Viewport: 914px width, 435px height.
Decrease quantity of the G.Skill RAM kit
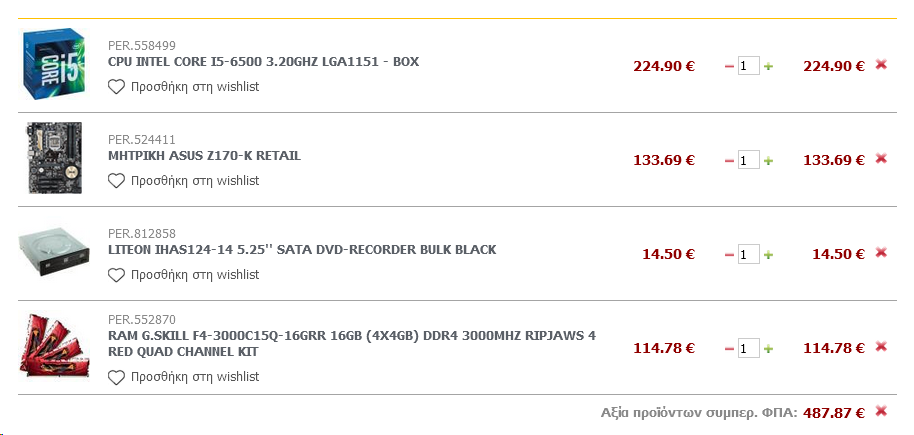point(729,349)
